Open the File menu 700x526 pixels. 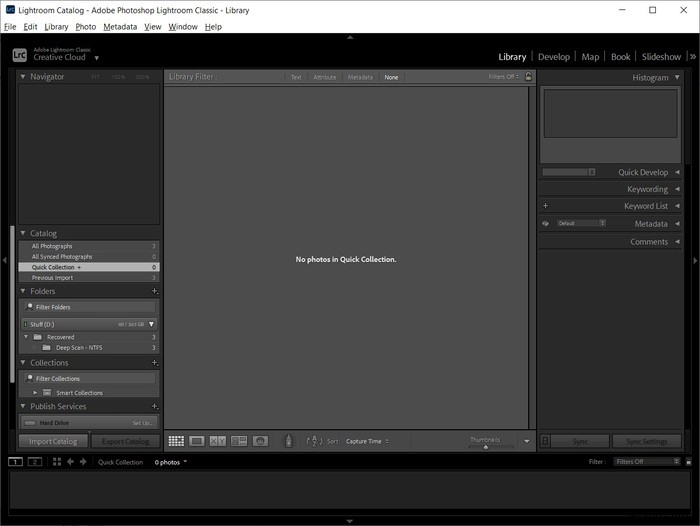(x=10, y=27)
